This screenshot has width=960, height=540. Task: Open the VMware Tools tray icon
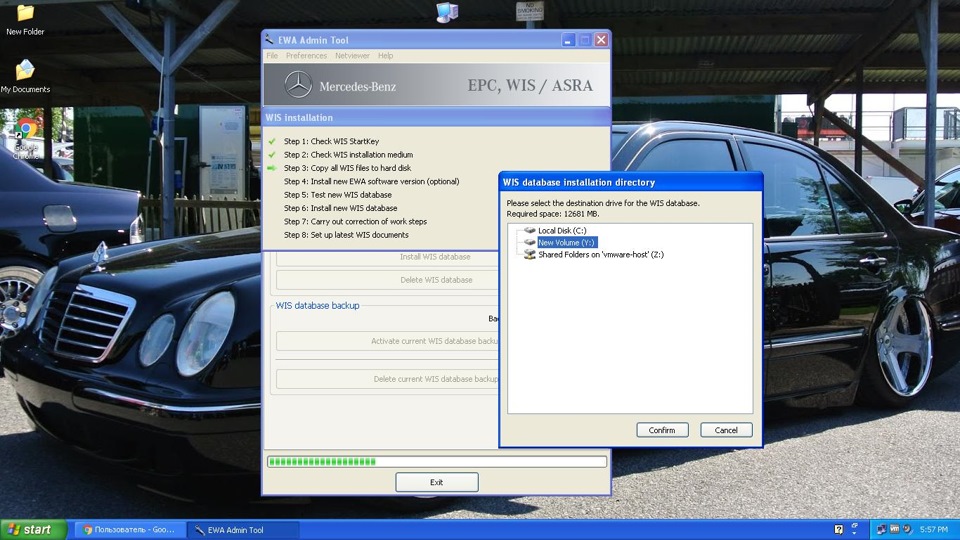tap(894, 529)
